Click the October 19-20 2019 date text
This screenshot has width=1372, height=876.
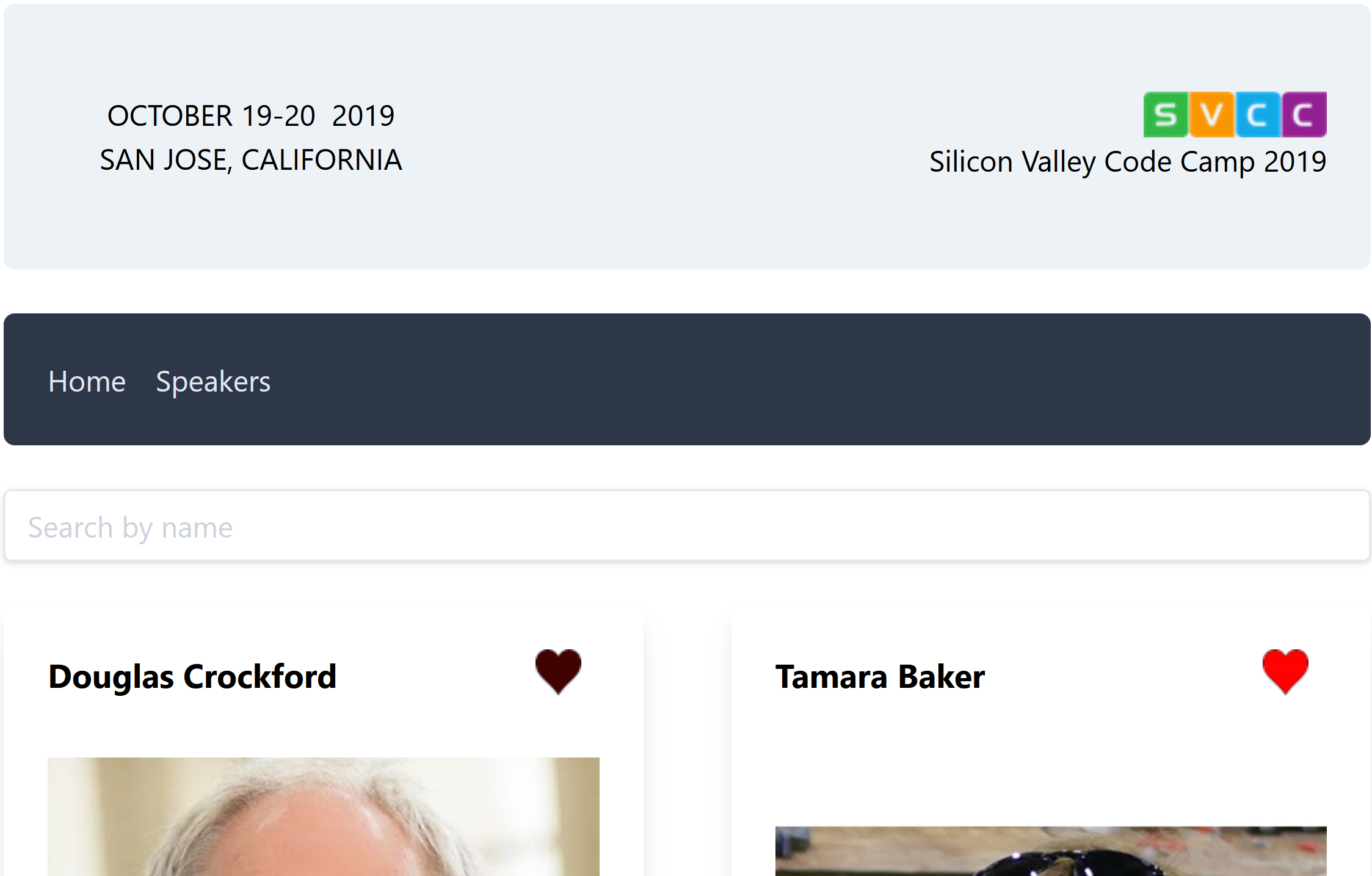coord(251,115)
